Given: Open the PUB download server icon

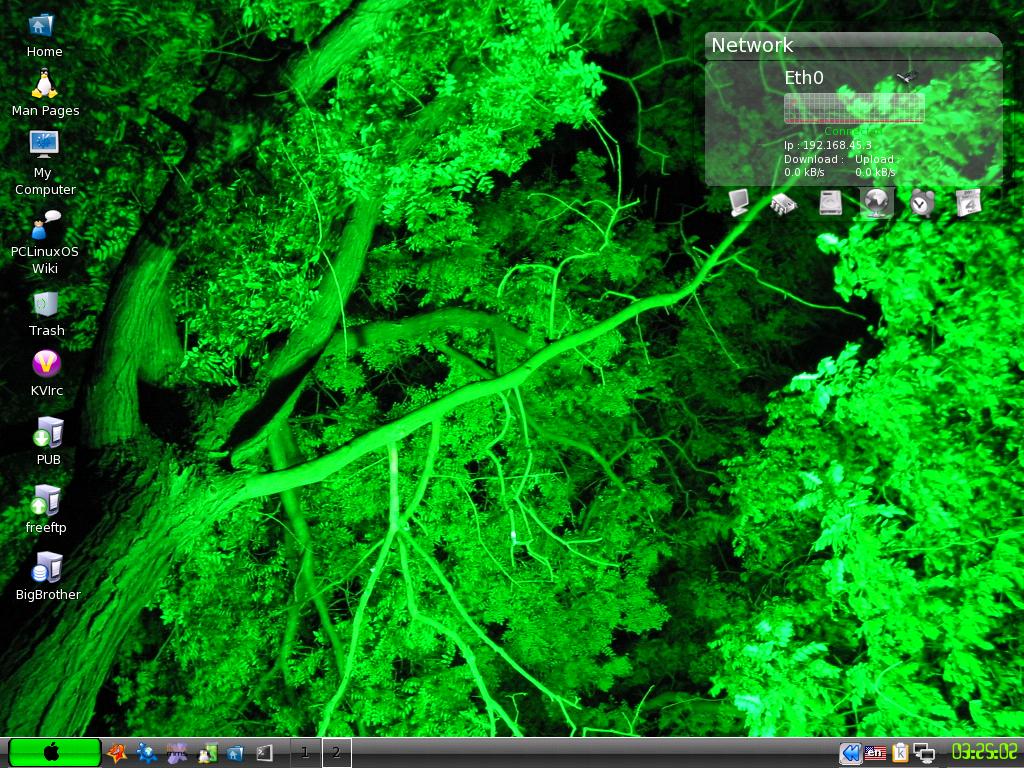Looking at the screenshot, I should [x=48, y=432].
